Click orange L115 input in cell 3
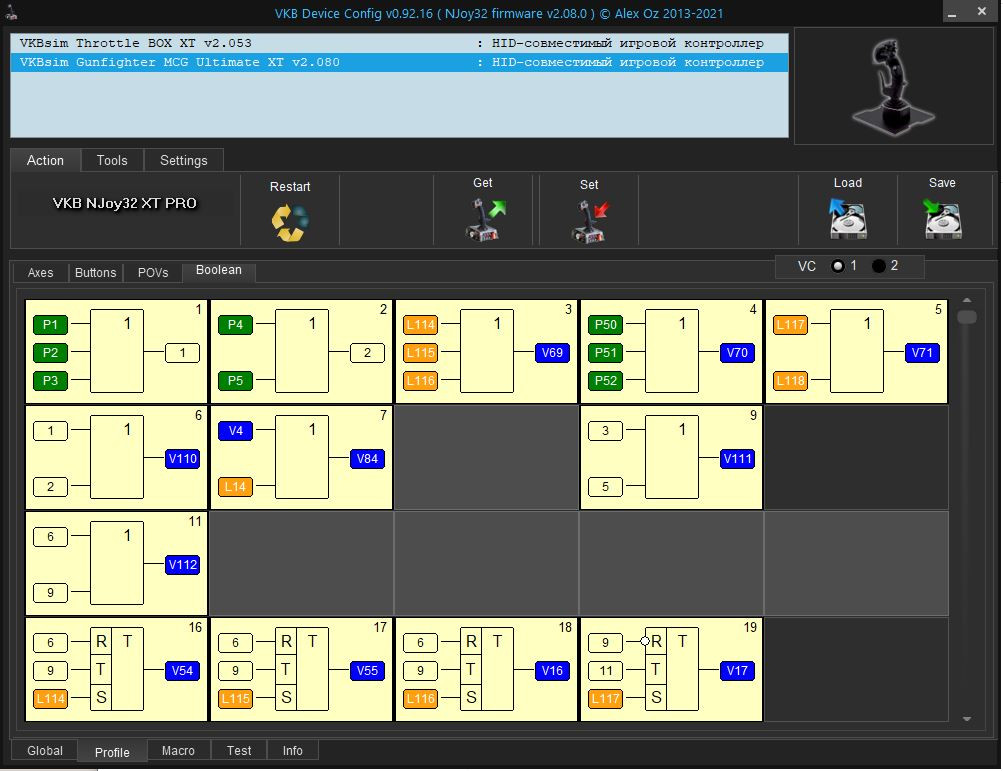 click(420, 353)
